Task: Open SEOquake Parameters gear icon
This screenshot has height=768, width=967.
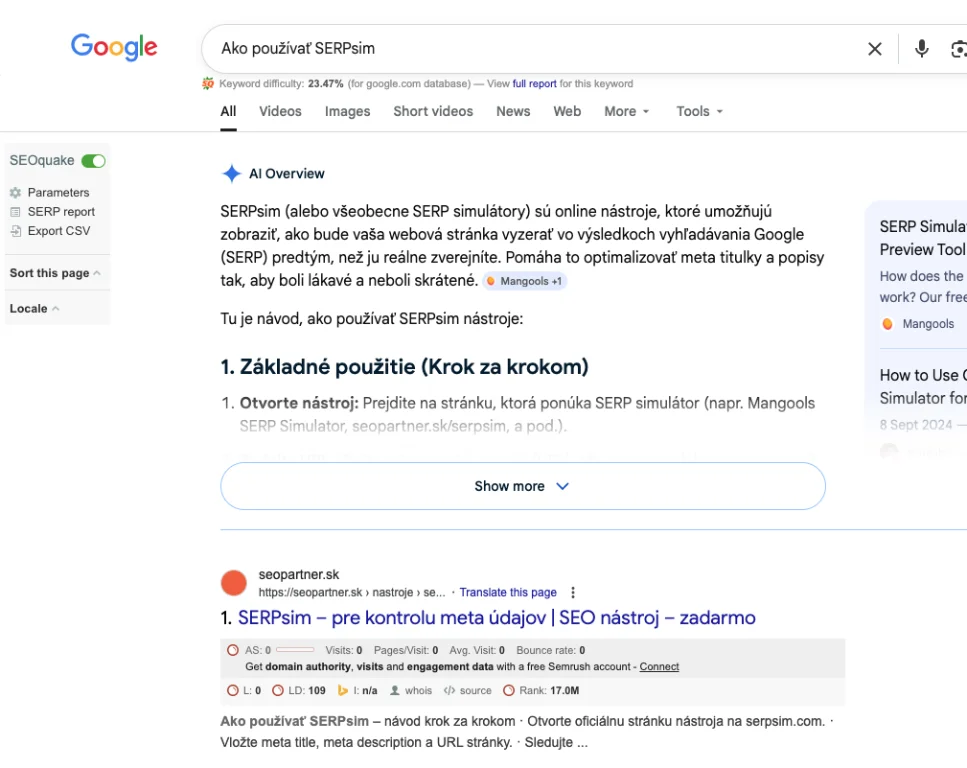Action: (15, 192)
